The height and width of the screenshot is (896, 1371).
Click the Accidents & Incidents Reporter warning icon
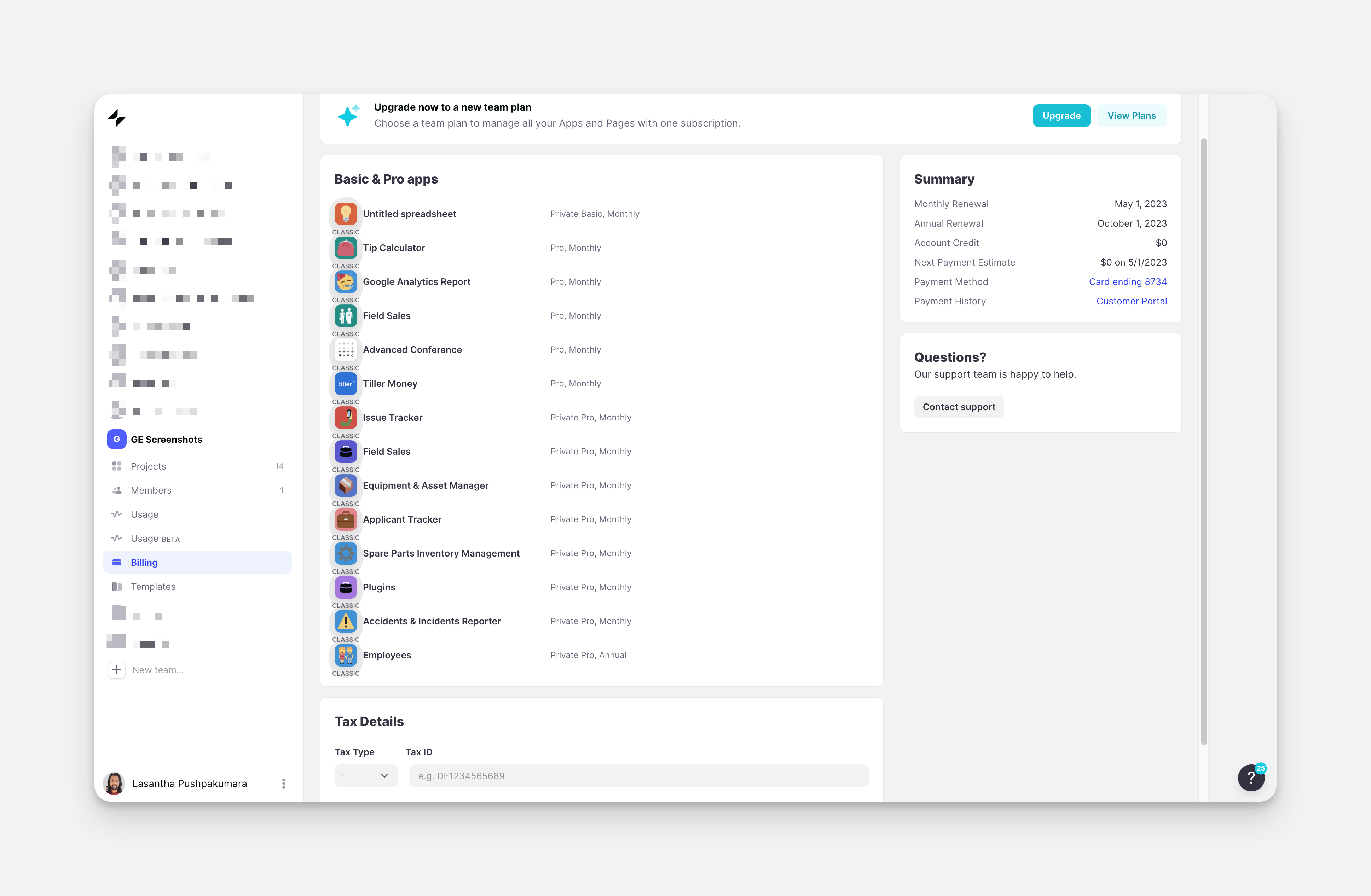(346, 621)
